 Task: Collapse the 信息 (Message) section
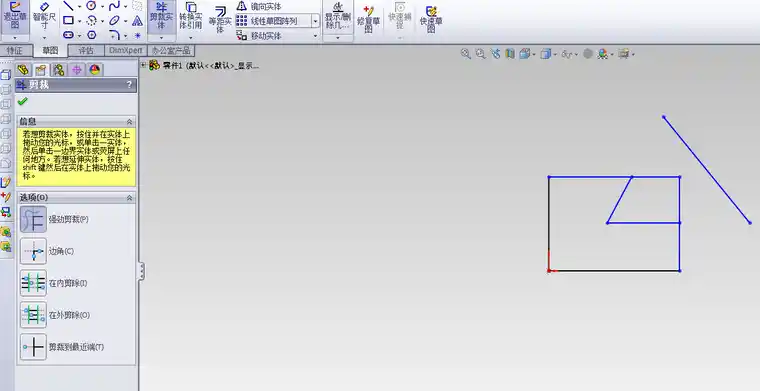[129, 122]
